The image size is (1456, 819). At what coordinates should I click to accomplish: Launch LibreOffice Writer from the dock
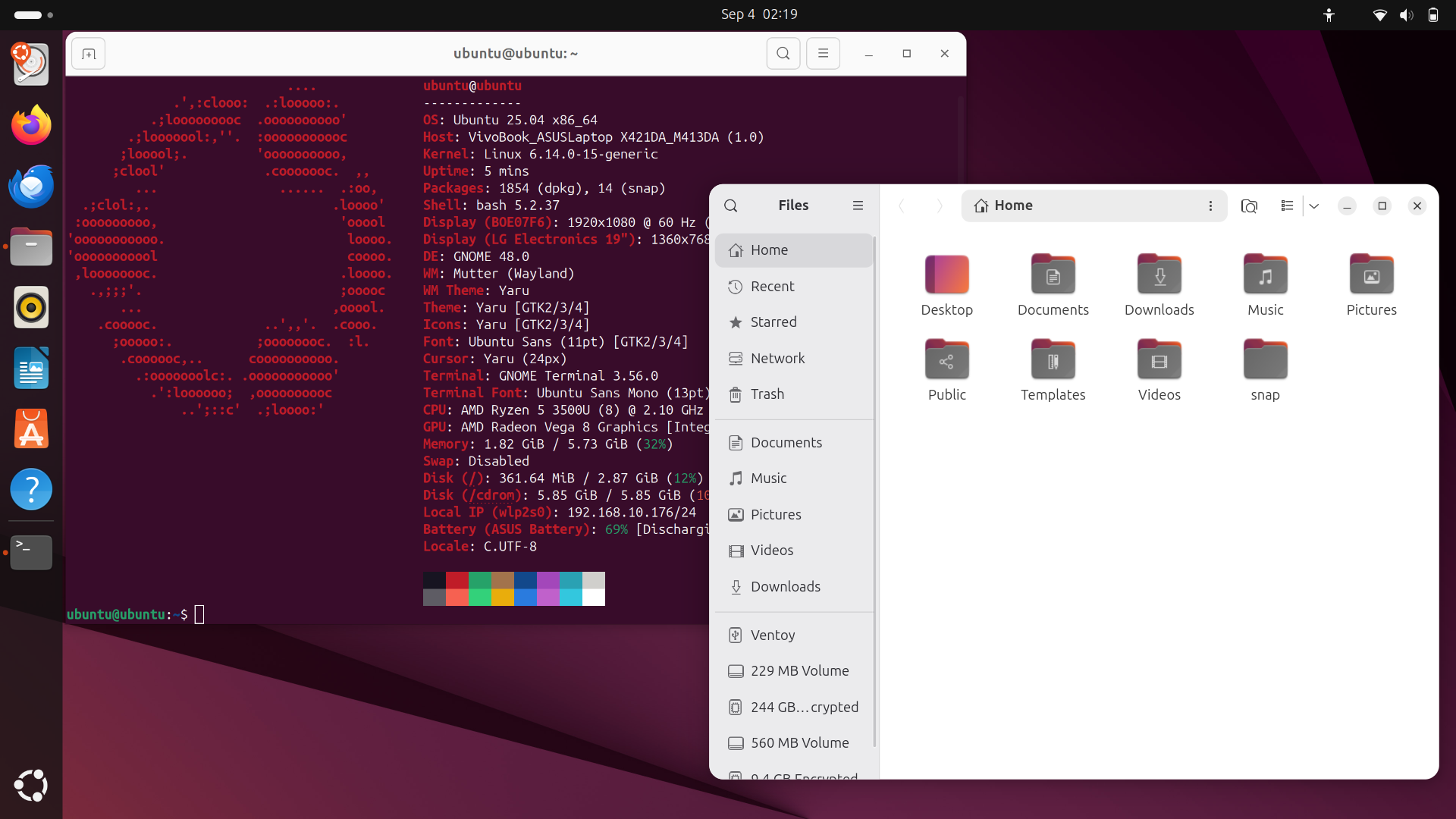(31, 369)
